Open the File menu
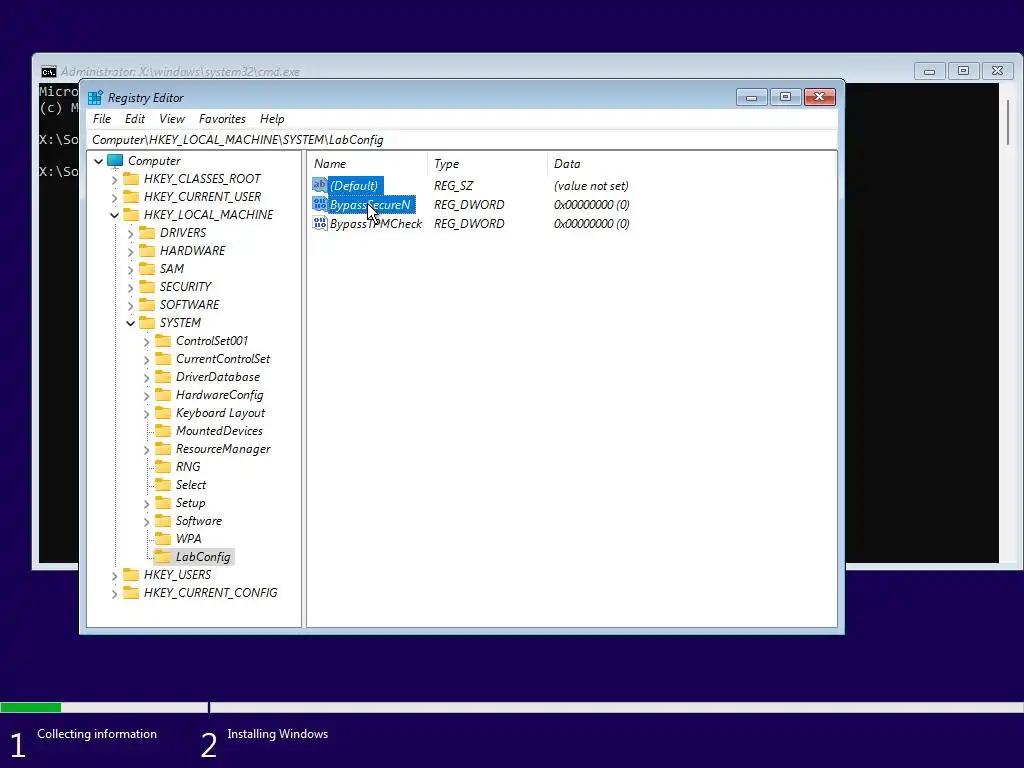Screen dimensions: 1024x768 102,119
